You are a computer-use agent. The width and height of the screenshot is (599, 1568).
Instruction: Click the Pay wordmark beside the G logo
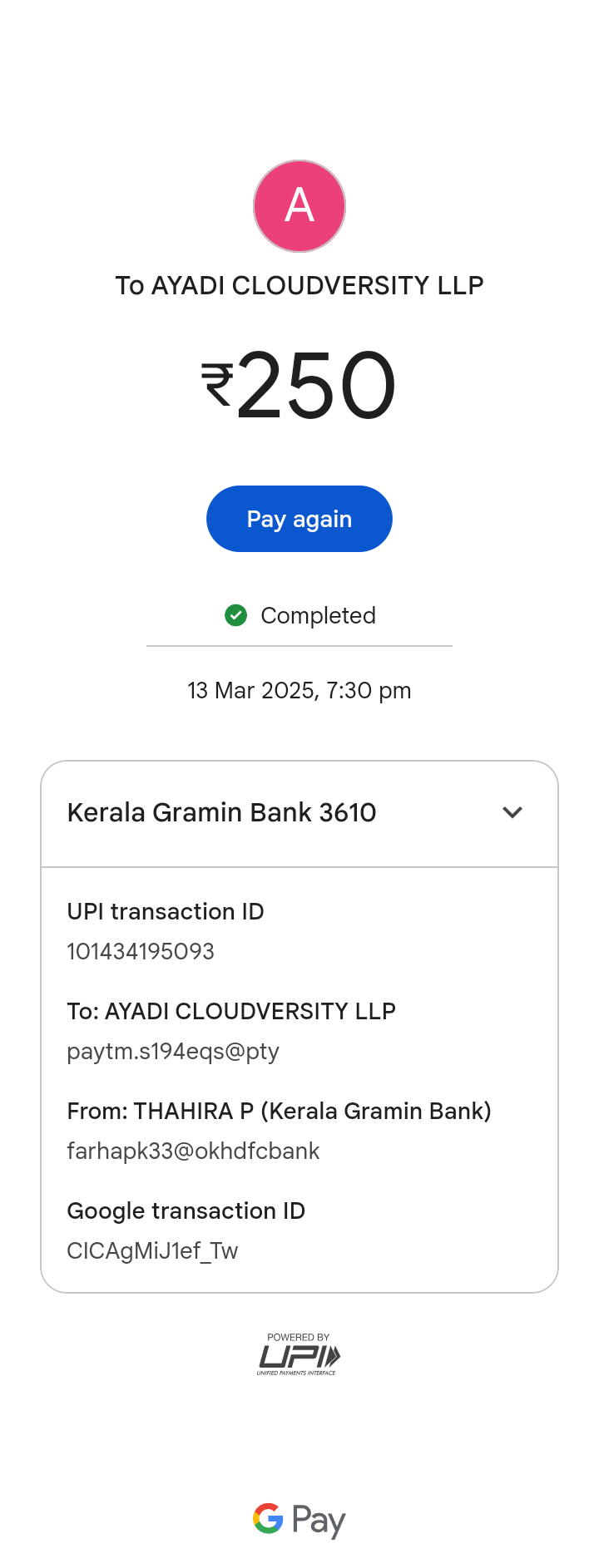[x=319, y=1520]
